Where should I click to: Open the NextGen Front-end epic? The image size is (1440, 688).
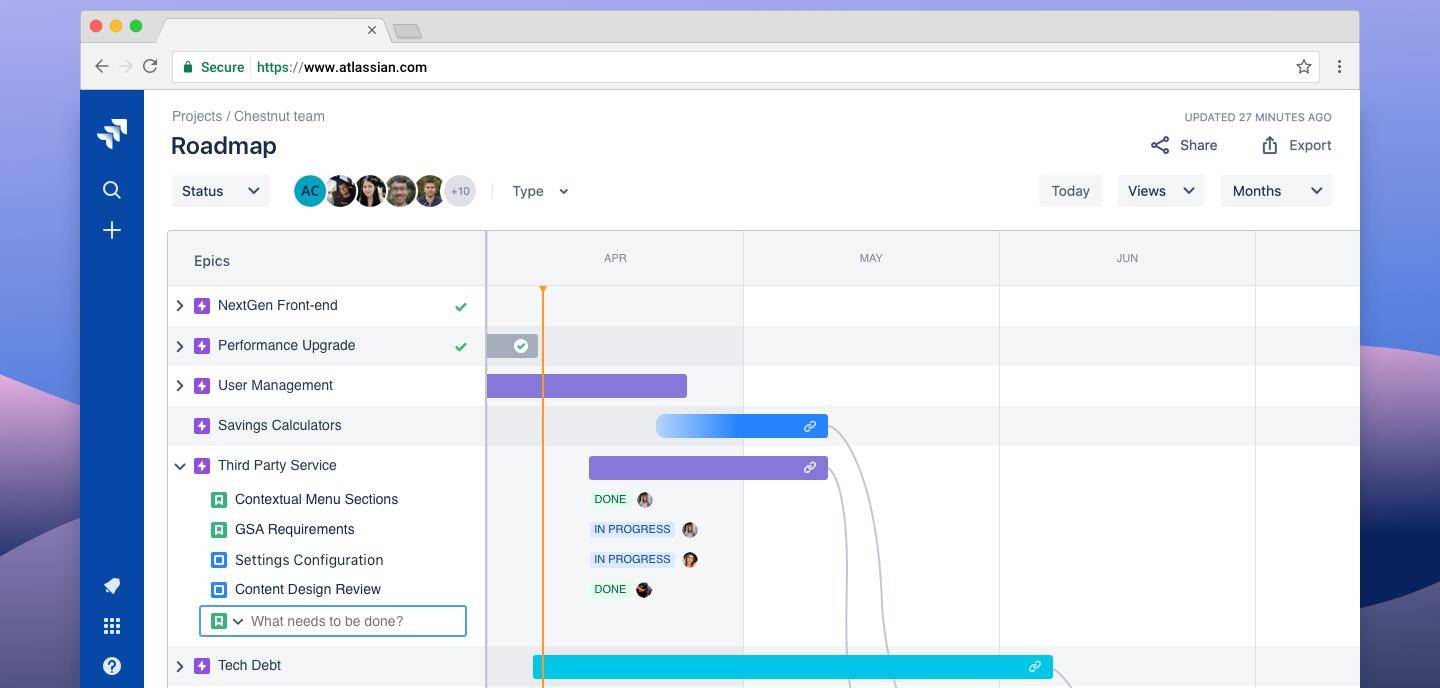pyautogui.click(x=278, y=306)
